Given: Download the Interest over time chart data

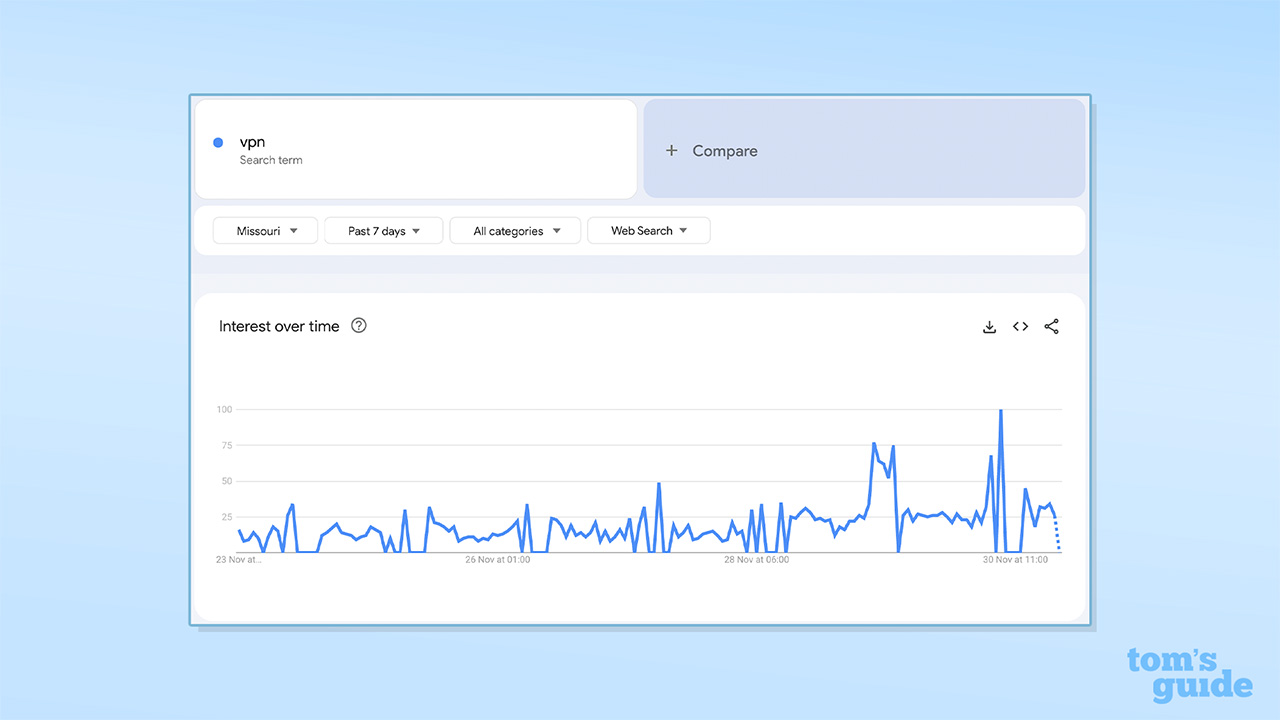Looking at the screenshot, I should coord(989,326).
